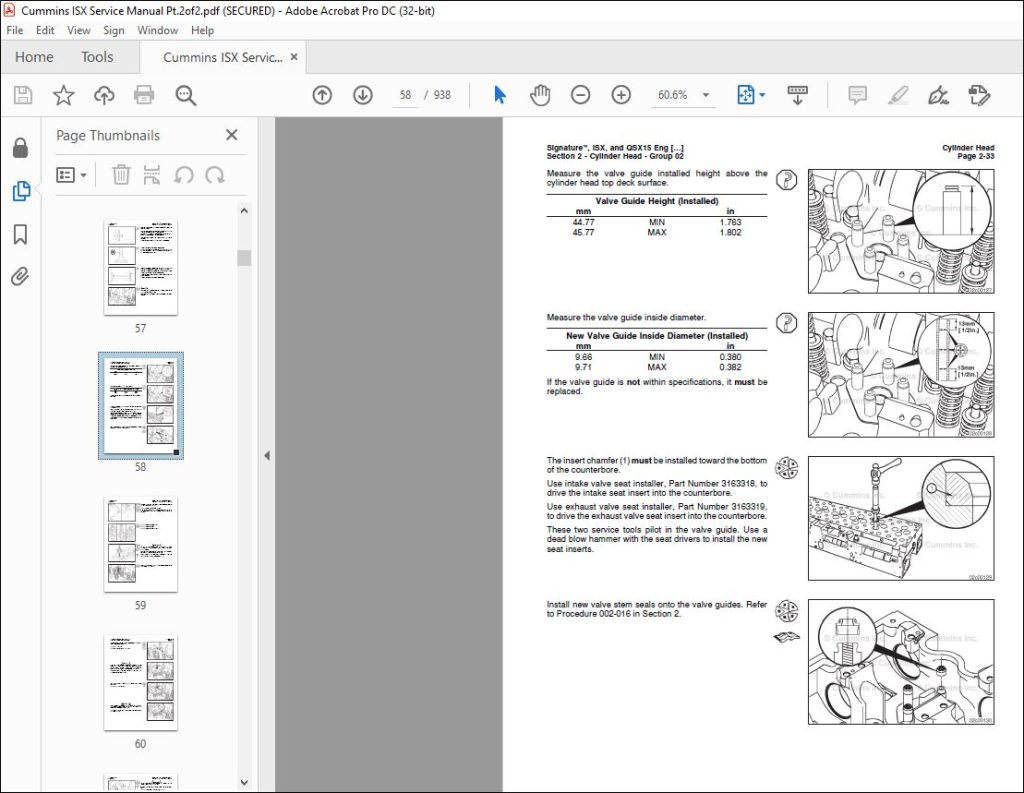Open the scrolling mode tool
This screenshot has width=1024, height=793.
coord(797,95)
